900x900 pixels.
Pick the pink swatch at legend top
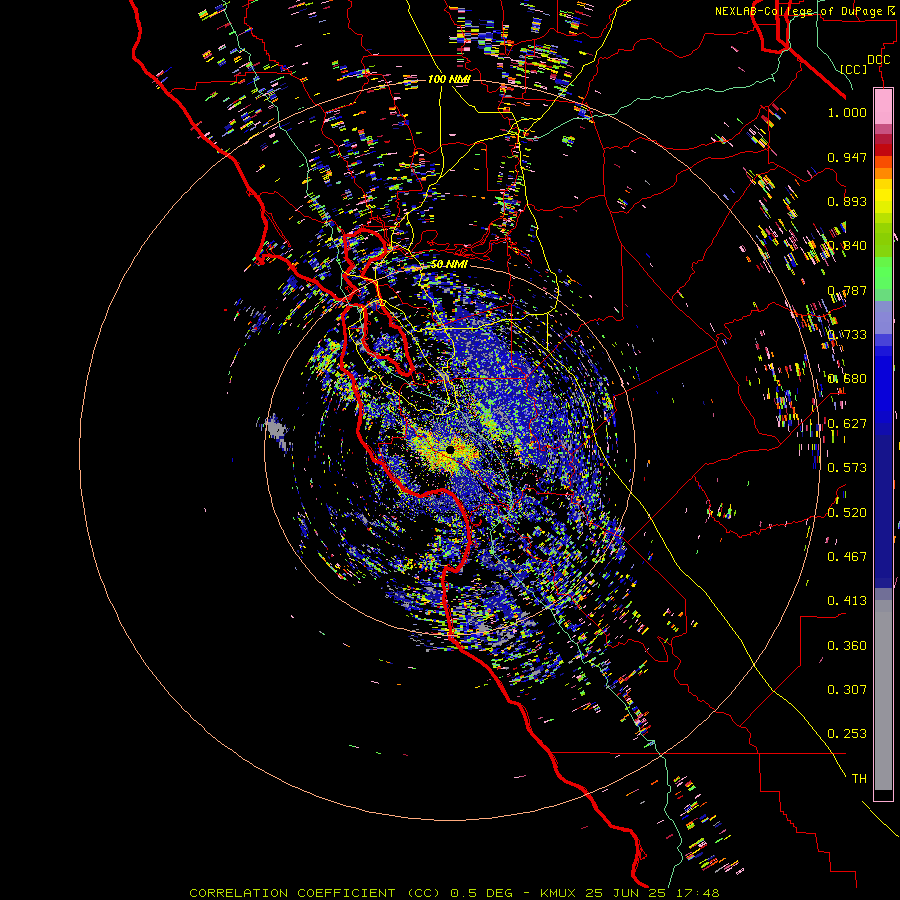pos(883,107)
